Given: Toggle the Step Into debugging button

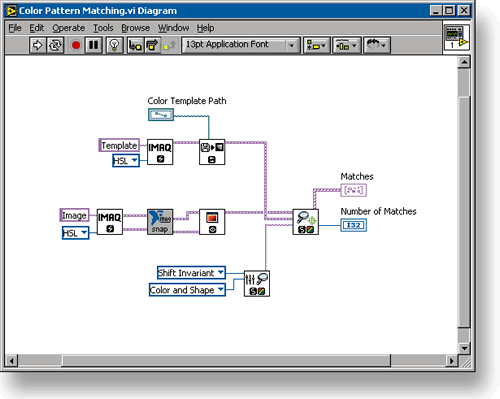Looking at the screenshot, I should (135, 45).
